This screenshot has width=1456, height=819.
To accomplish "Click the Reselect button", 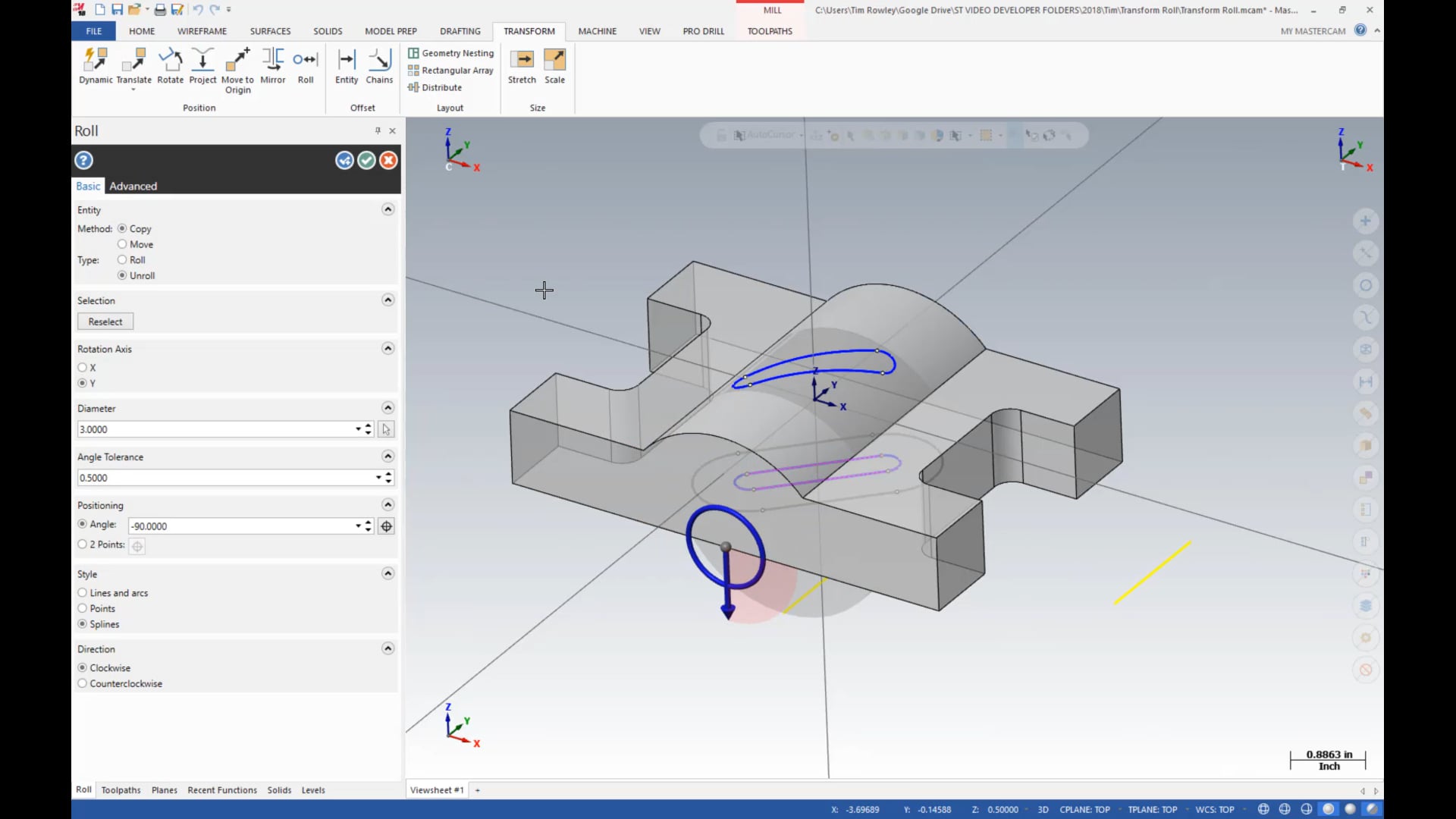I will [105, 322].
